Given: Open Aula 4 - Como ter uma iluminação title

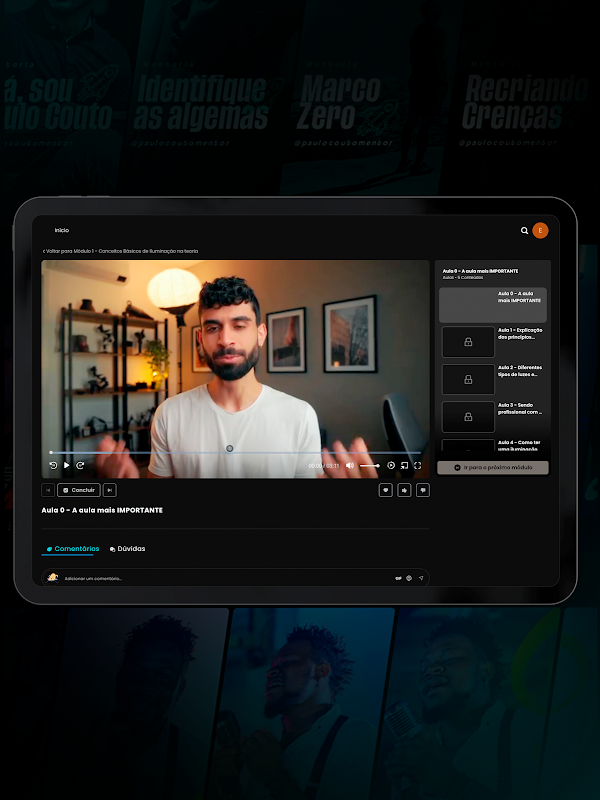Looking at the screenshot, I should click(519, 445).
